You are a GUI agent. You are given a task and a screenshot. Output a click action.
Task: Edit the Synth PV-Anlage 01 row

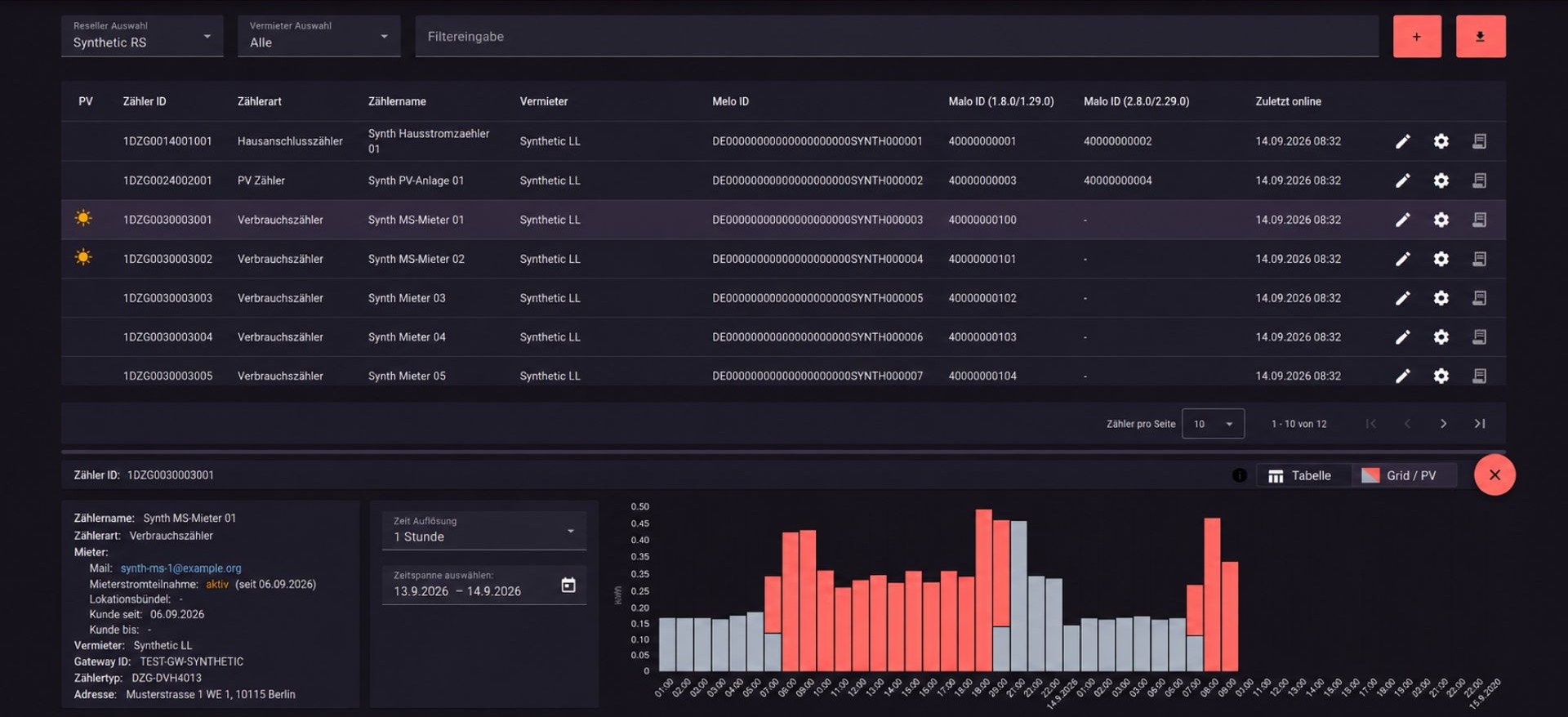coord(1402,180)
